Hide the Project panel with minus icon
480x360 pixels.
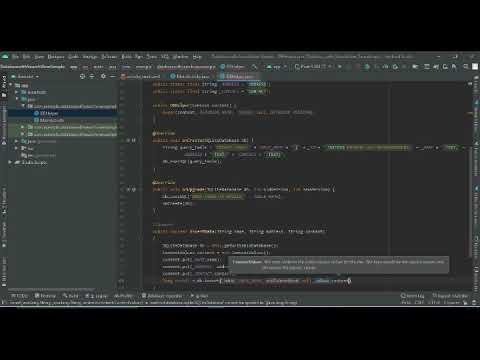point(113,76)
